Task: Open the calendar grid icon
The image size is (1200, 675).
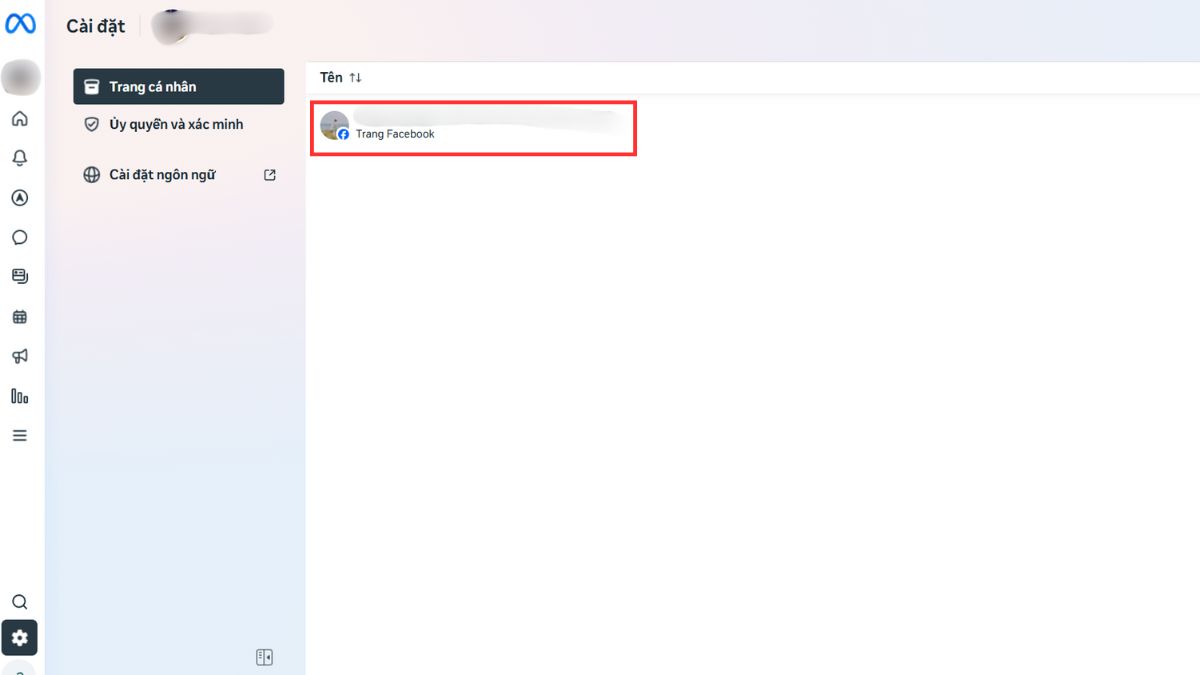Action: [19, 317]
